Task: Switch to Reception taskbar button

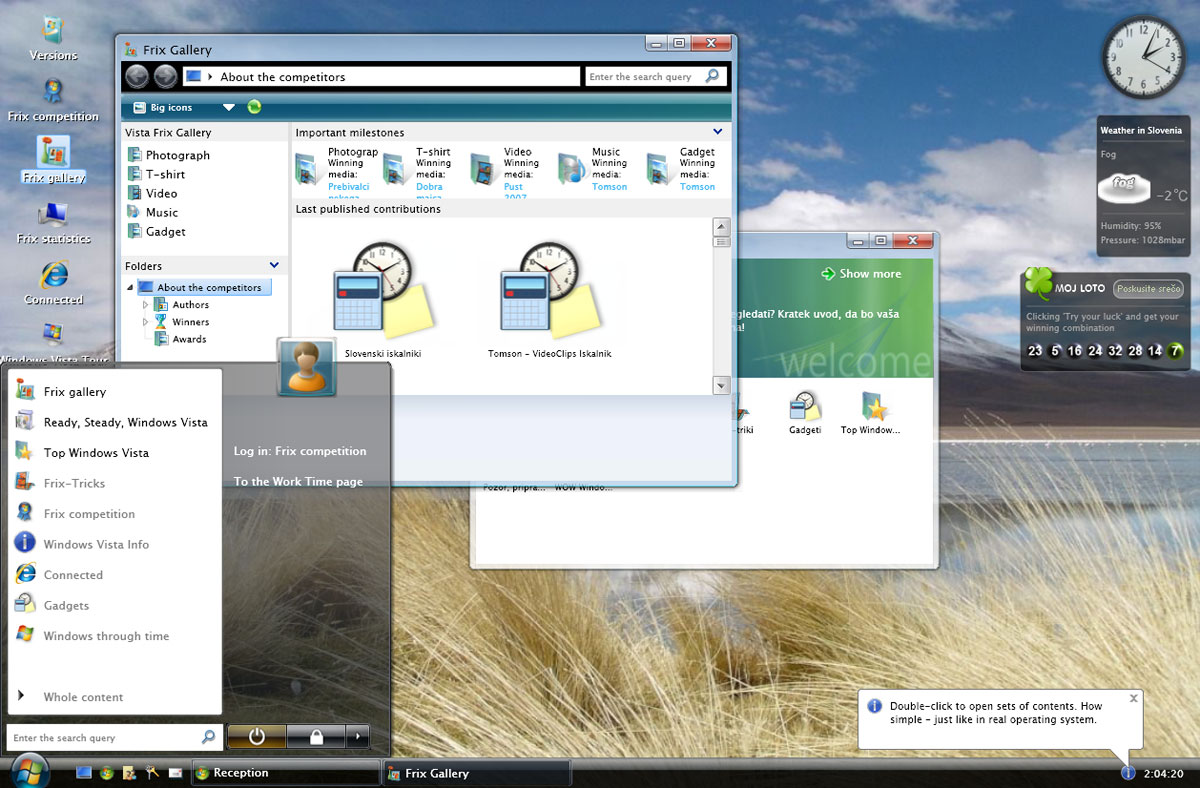Action: pyautogui.click(x=285, y=773)
